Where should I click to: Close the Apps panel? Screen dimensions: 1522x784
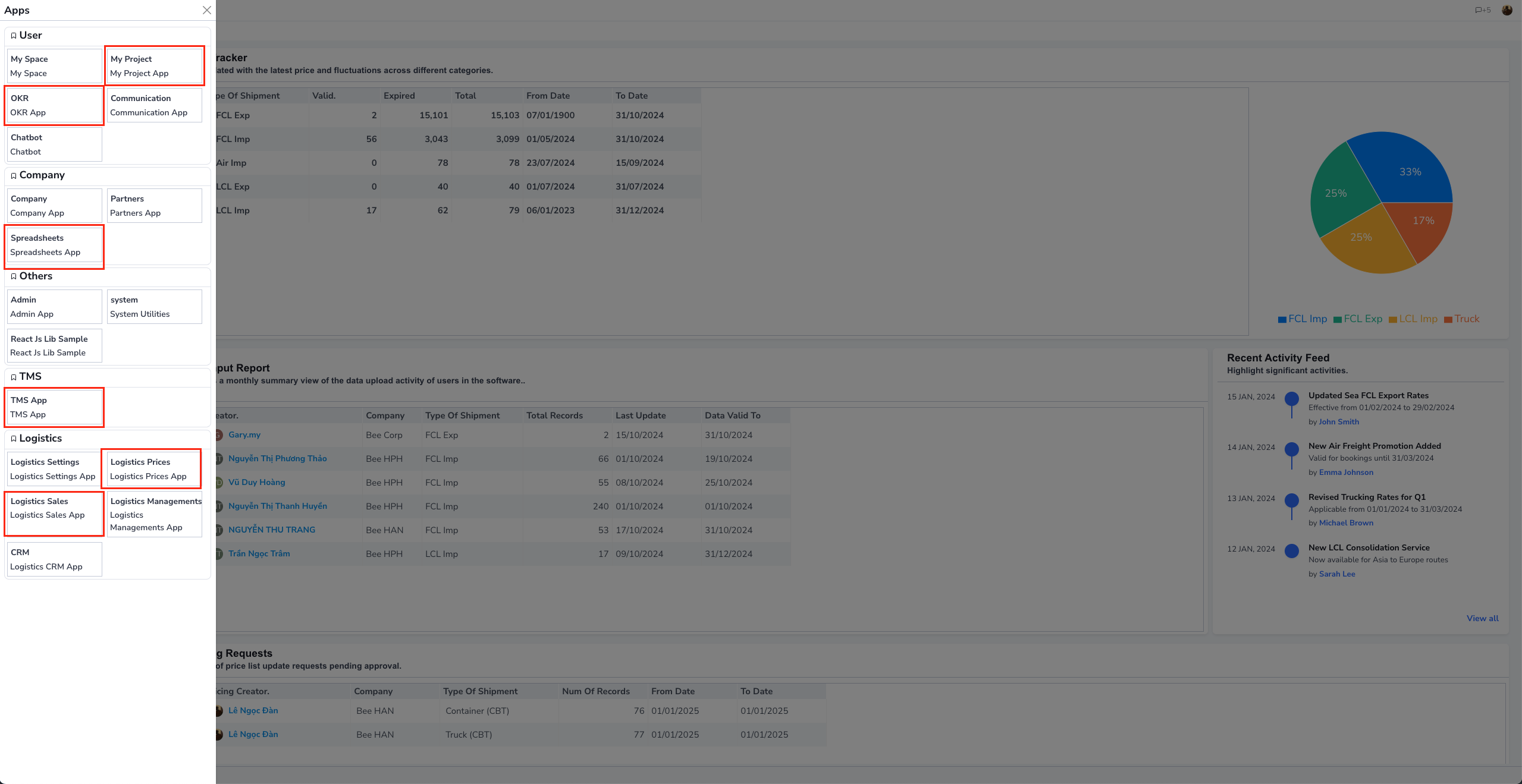[206, 10]
